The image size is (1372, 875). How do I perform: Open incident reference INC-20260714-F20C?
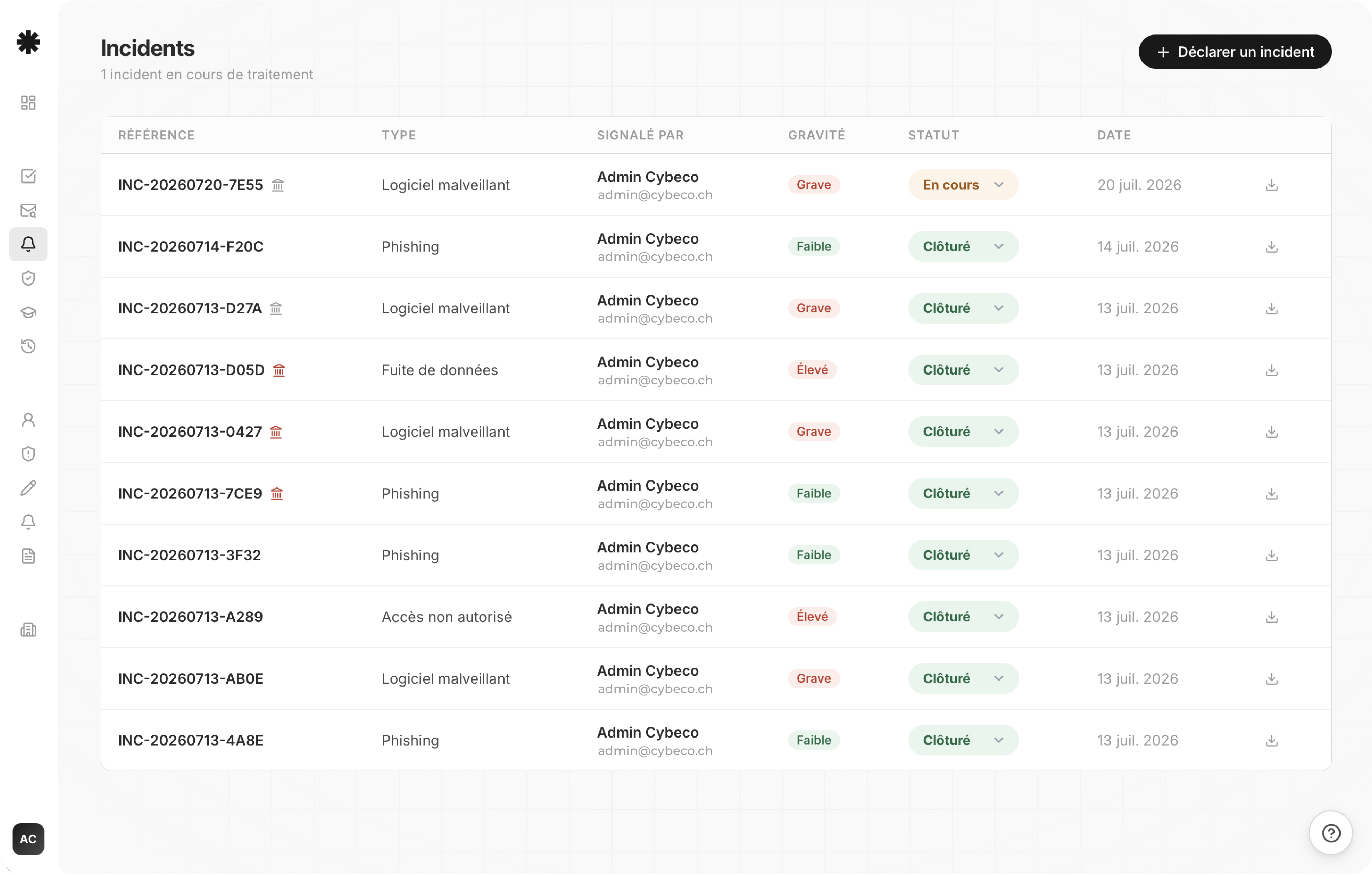click(x=191, y=247)
